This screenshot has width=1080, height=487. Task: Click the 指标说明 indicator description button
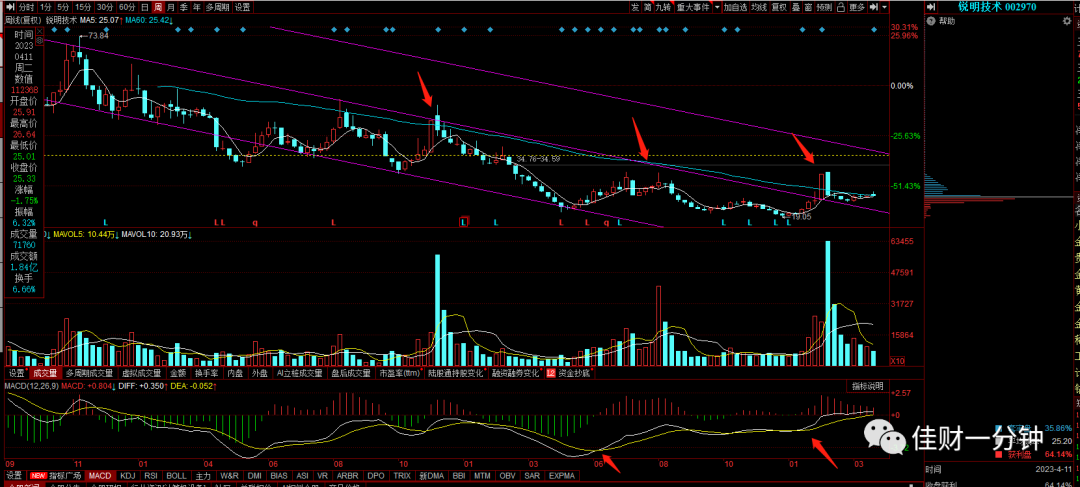(x=867, y=387)
